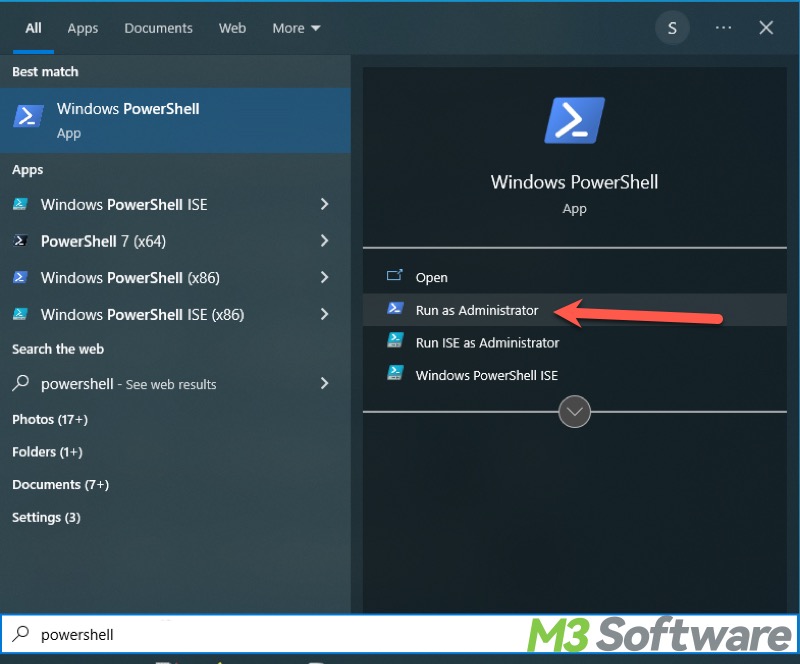Show Documents (7+) results
Screen dimensions: 800x664
tap(61, 484)
